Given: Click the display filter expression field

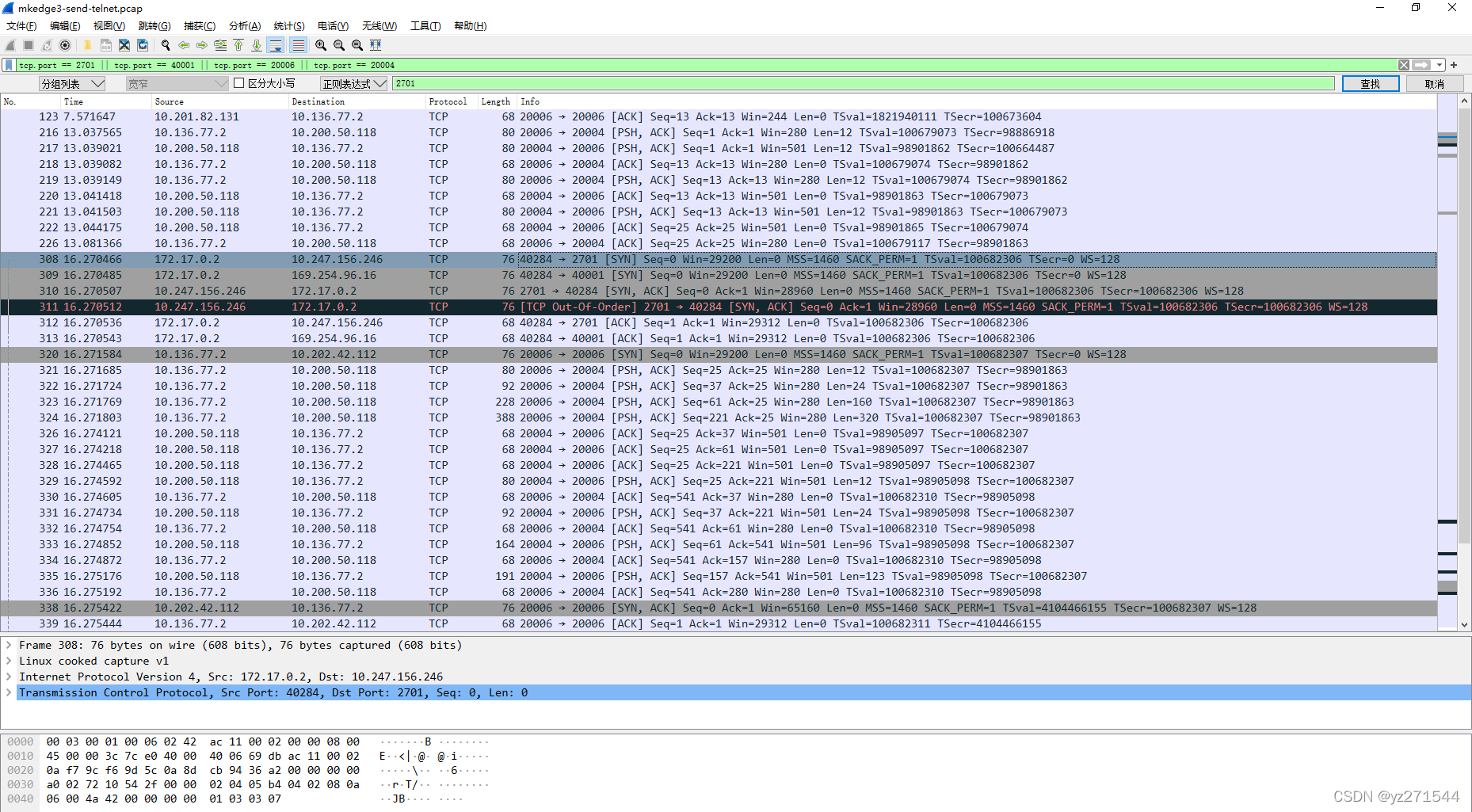Looking at the screenshot, I should pos(705,65).
